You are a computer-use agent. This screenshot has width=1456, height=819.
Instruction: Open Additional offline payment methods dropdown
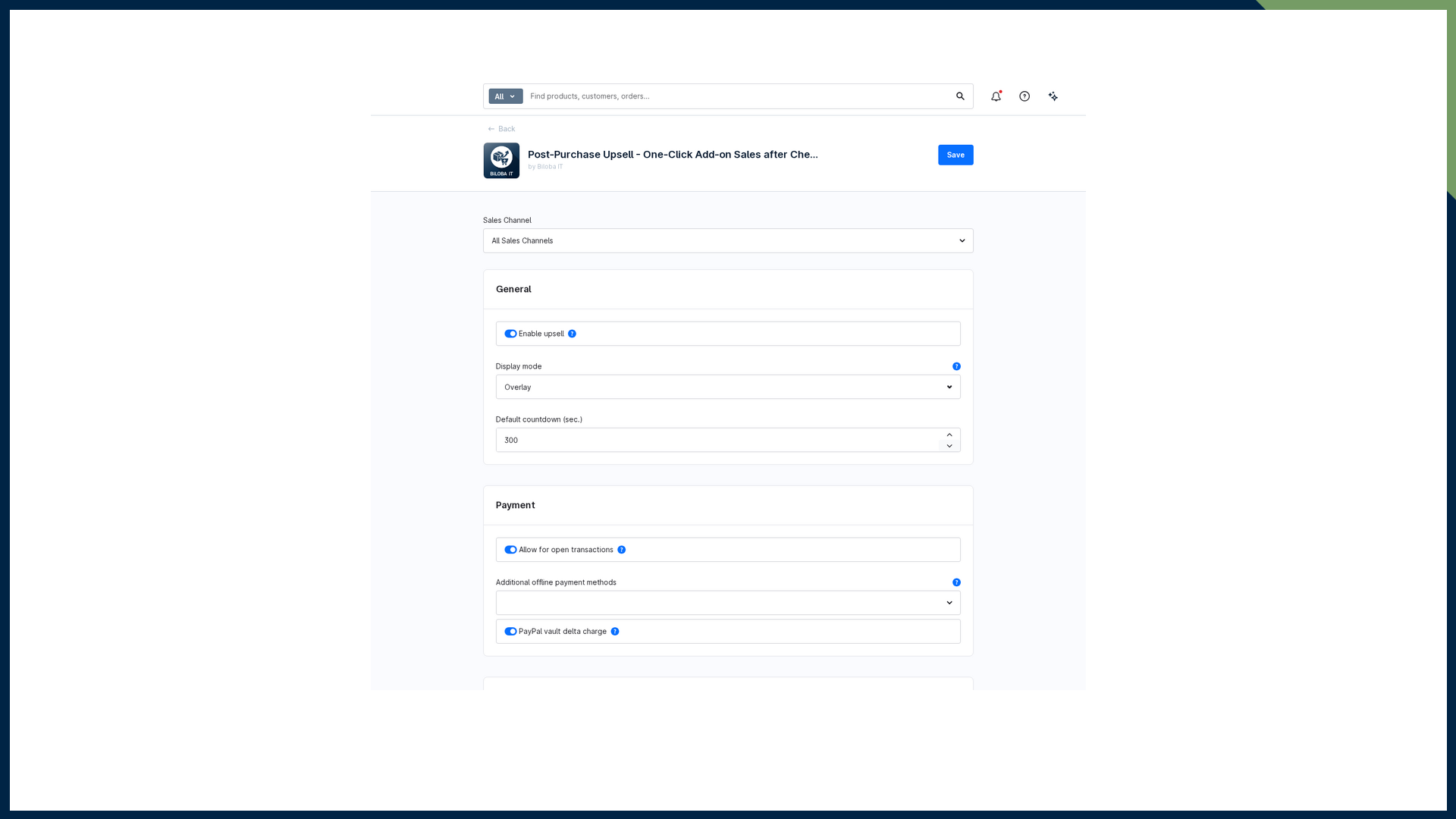click(728, 603)
